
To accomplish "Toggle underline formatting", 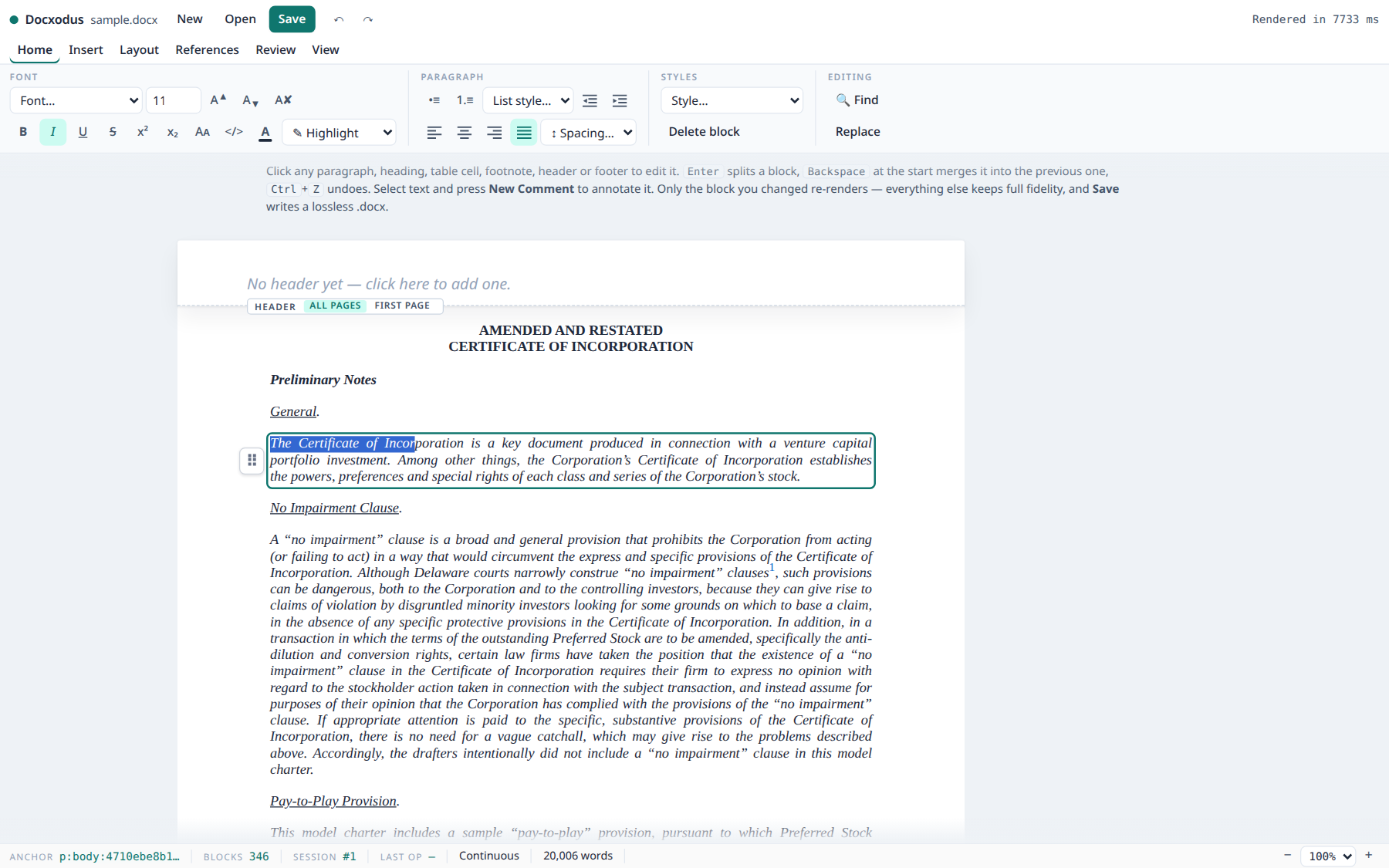I will point(83,132).
